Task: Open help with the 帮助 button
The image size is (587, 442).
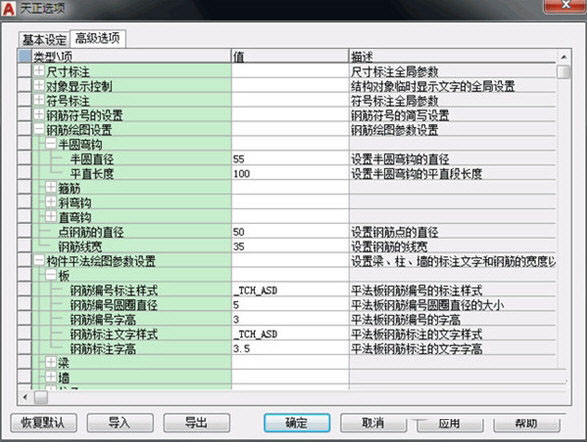Action: 526,424
